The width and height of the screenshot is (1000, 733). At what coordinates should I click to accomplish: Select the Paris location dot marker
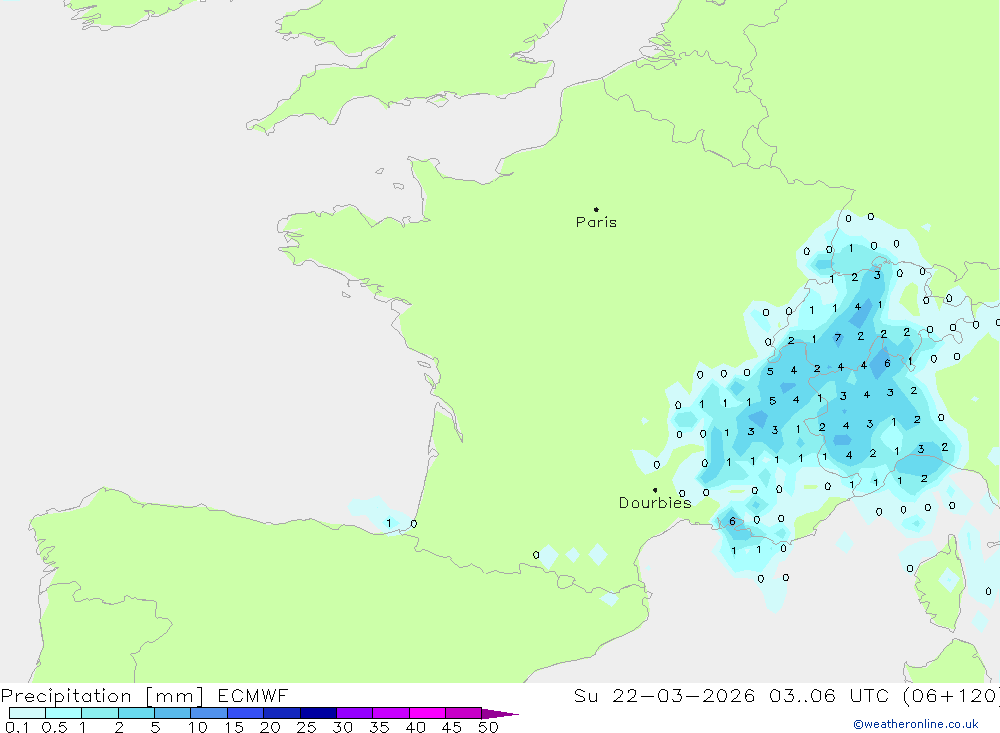(x=596, y=209)
